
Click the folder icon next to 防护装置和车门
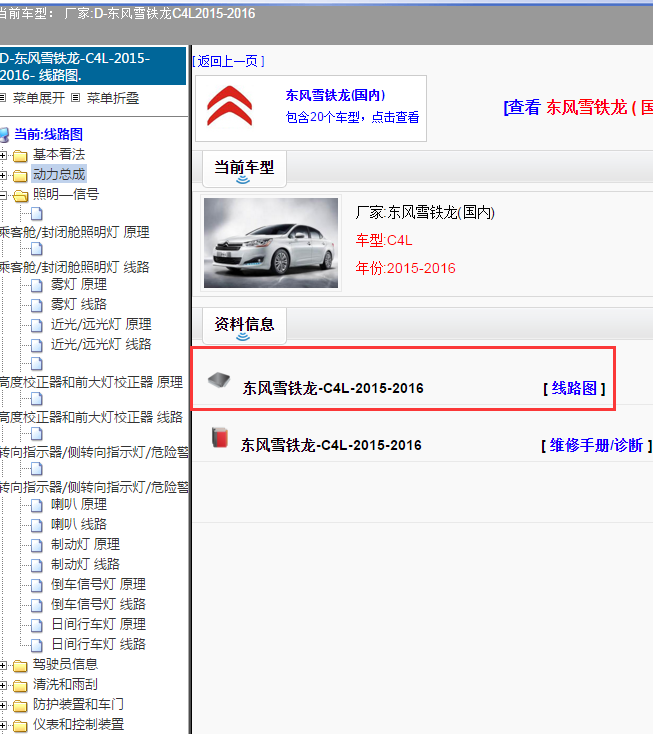coord(20,705)
